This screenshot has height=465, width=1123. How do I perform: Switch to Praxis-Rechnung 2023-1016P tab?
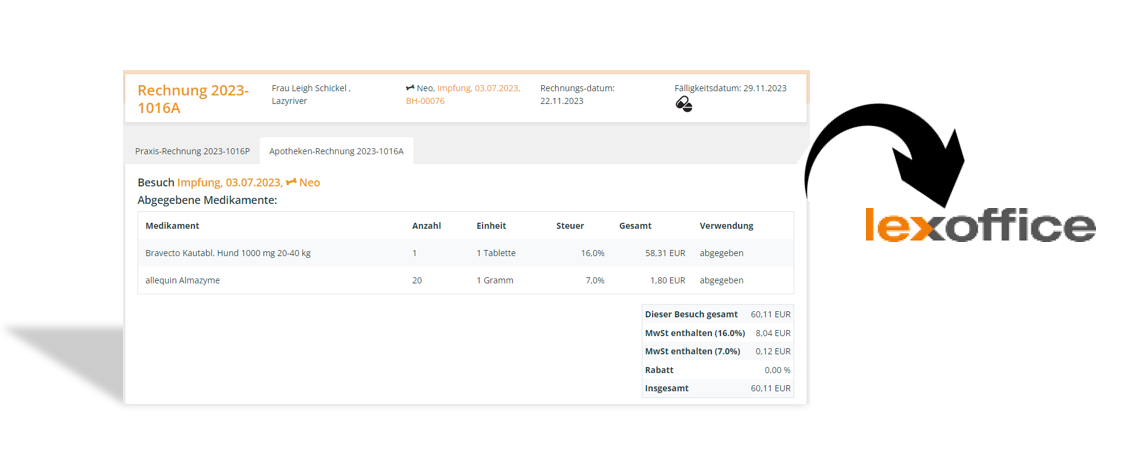click(x=193, y=151)
